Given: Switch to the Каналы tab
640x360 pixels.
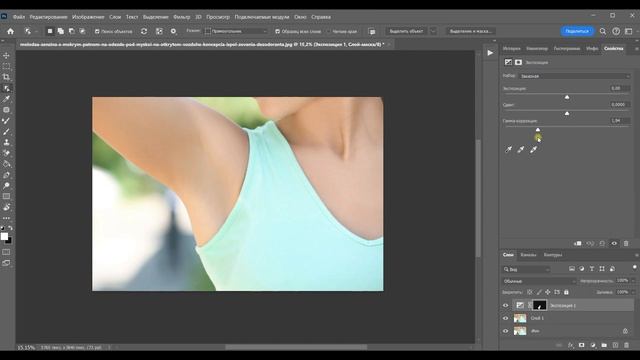Looking at the screenshot, I should pos(528,255).
